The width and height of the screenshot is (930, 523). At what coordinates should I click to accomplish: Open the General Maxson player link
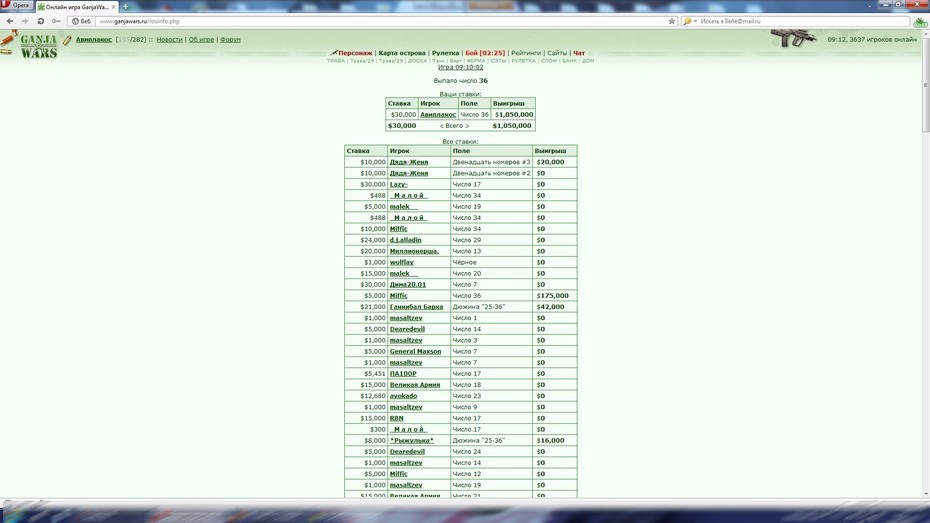pyautogui.click(x=415, y=352)
